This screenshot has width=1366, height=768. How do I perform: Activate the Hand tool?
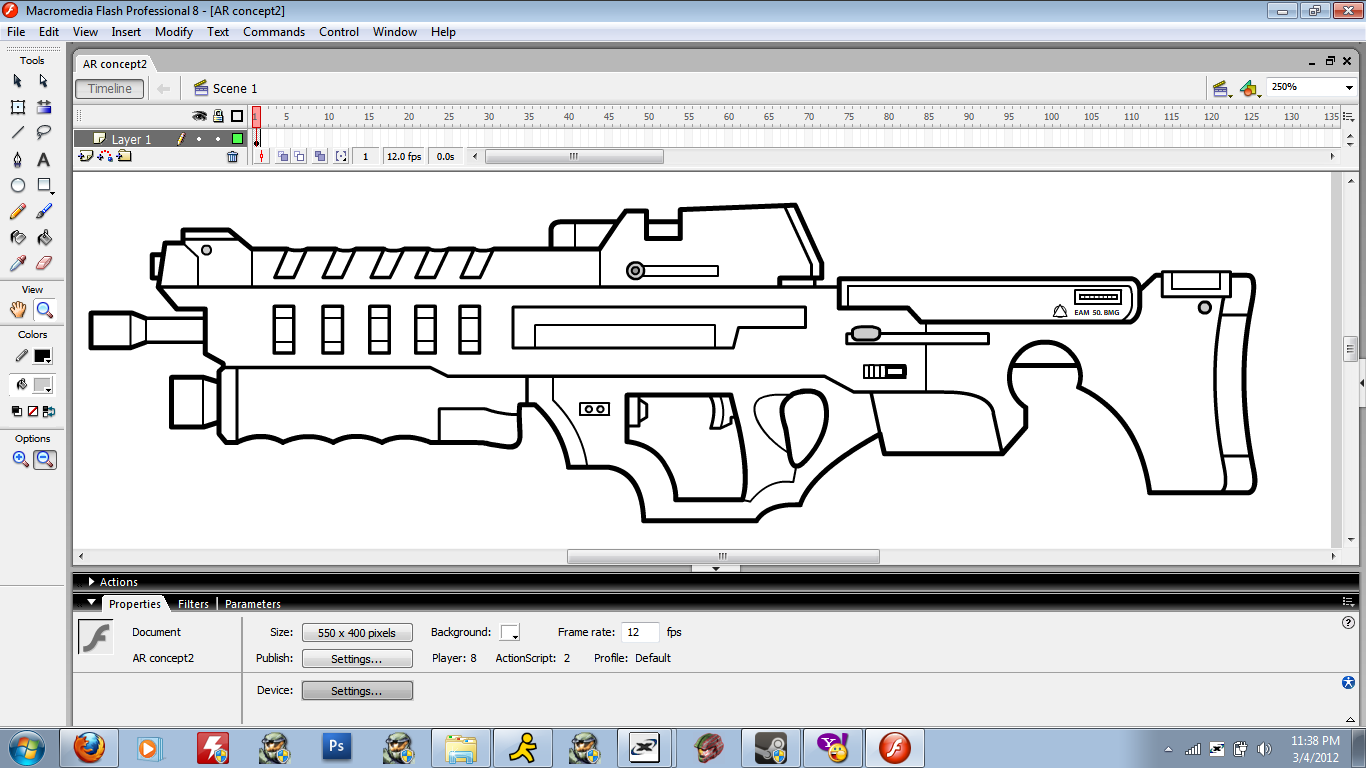coord(18,310)
